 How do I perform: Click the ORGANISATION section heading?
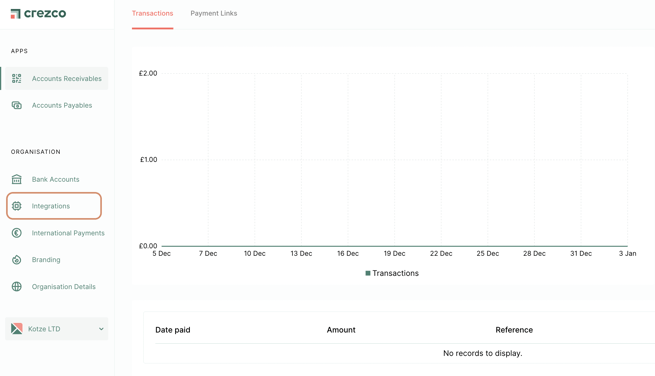point(36,152)
